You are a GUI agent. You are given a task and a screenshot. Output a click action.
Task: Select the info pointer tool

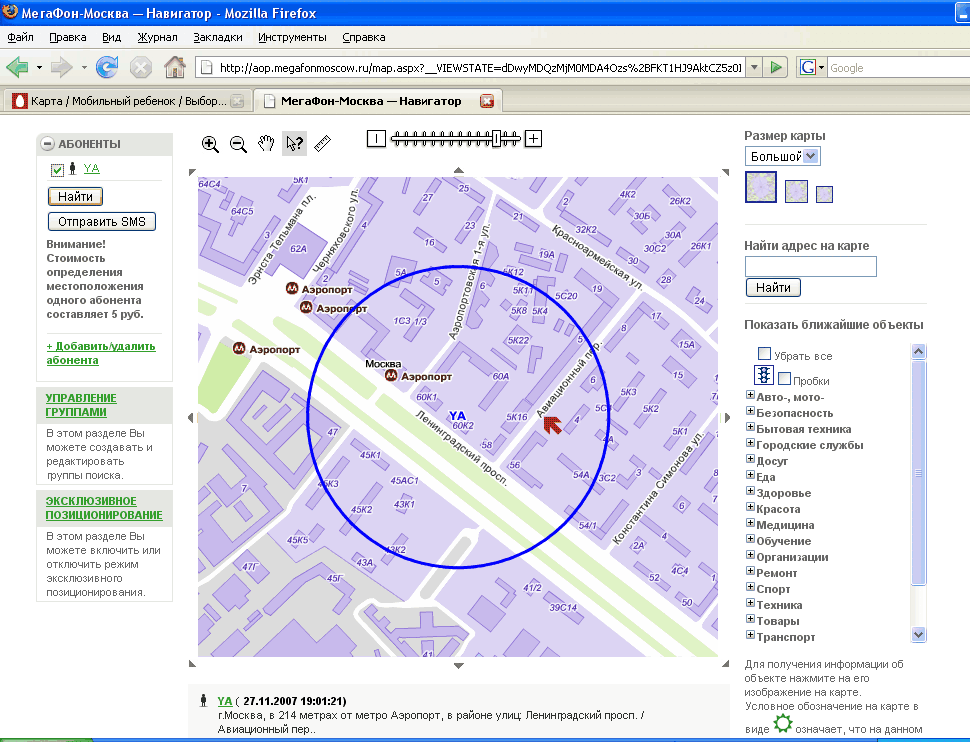click(x=294, y=144)
